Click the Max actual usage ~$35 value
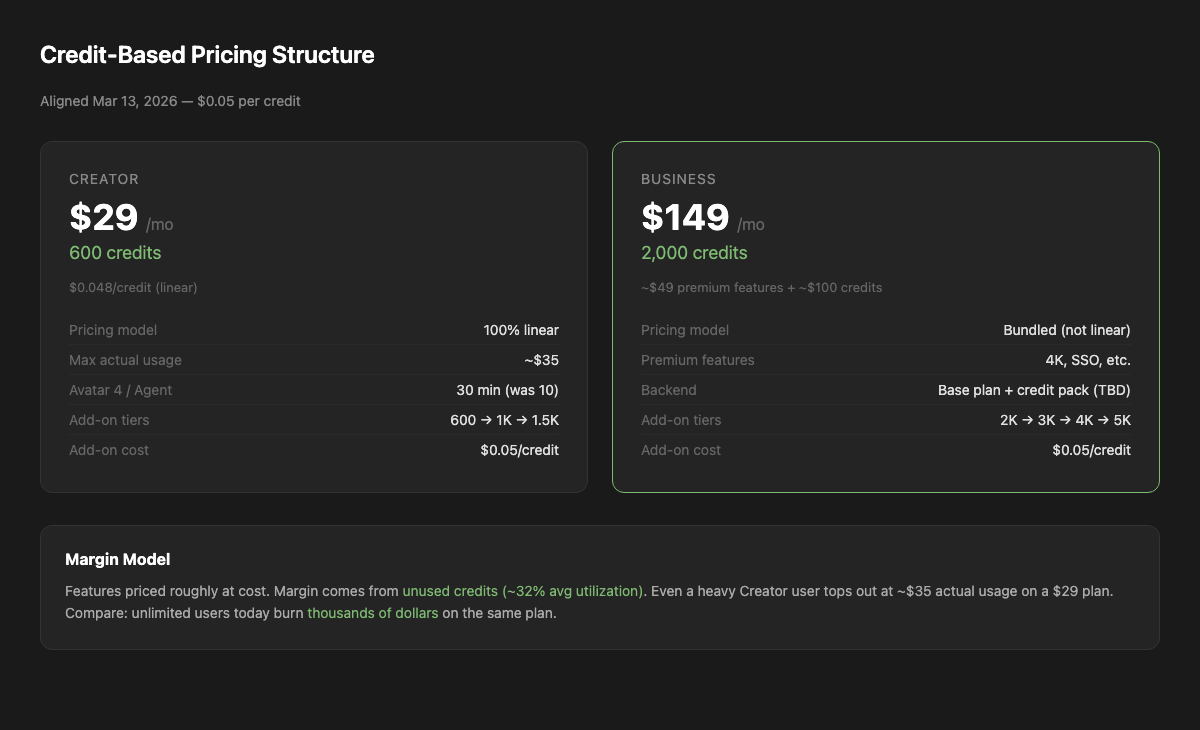 (541, 360)
